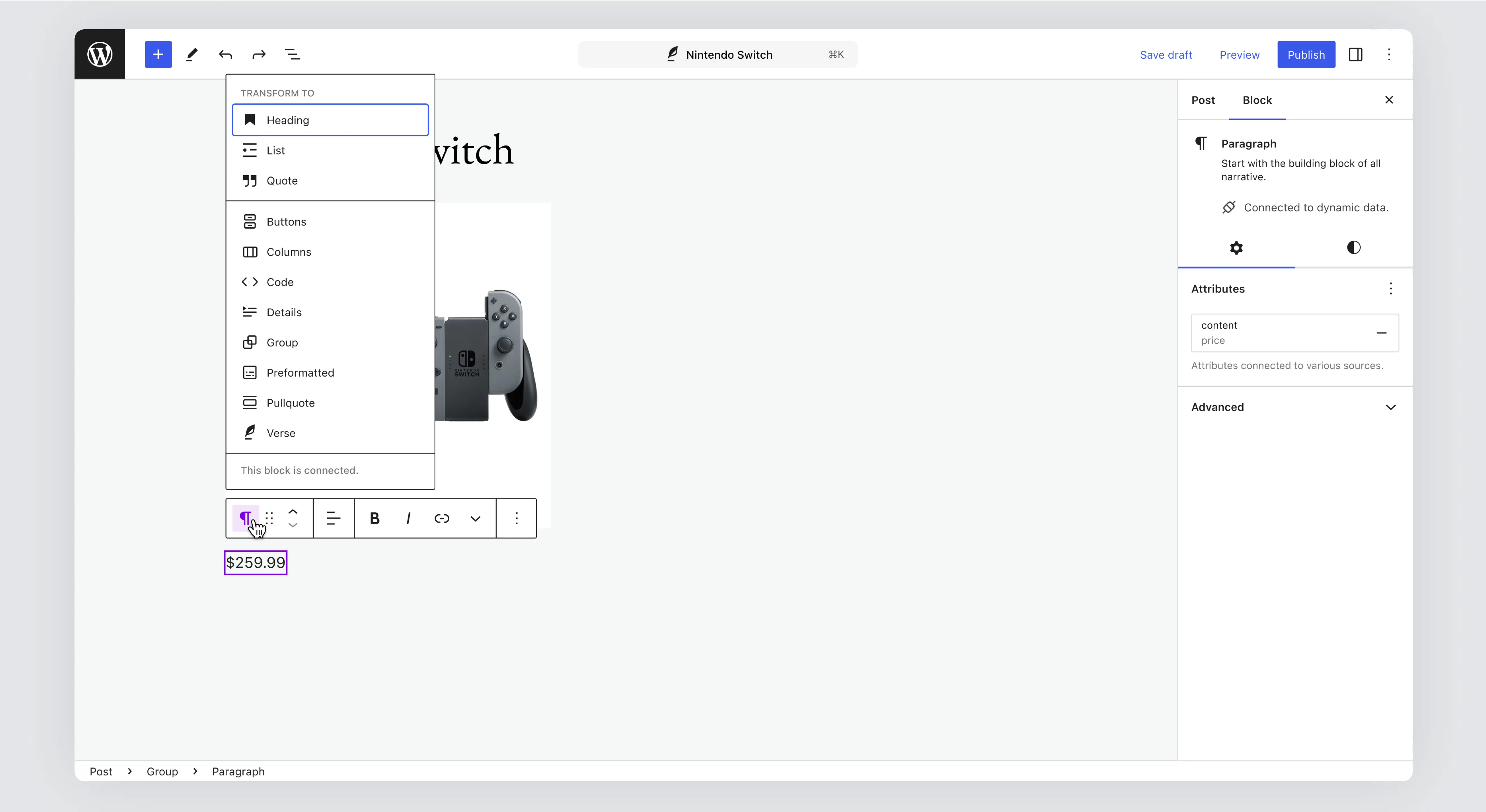Click the Undo arrow
Screen dimensions: 1486x812
225,54
